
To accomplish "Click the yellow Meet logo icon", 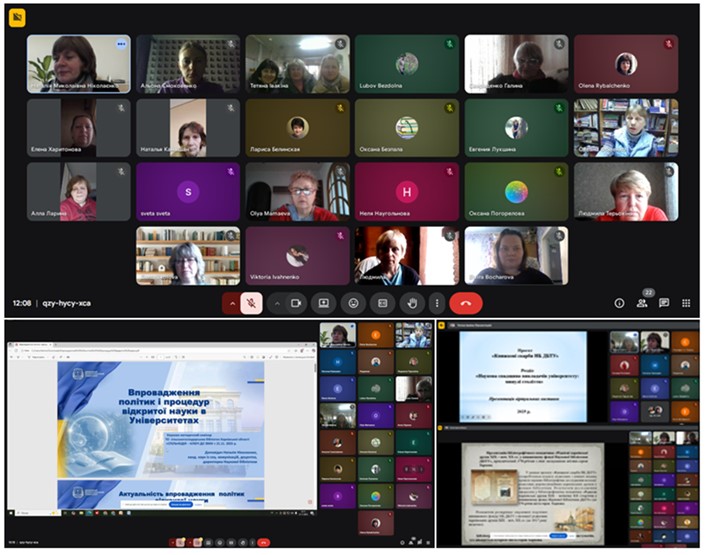I will 17,17.
